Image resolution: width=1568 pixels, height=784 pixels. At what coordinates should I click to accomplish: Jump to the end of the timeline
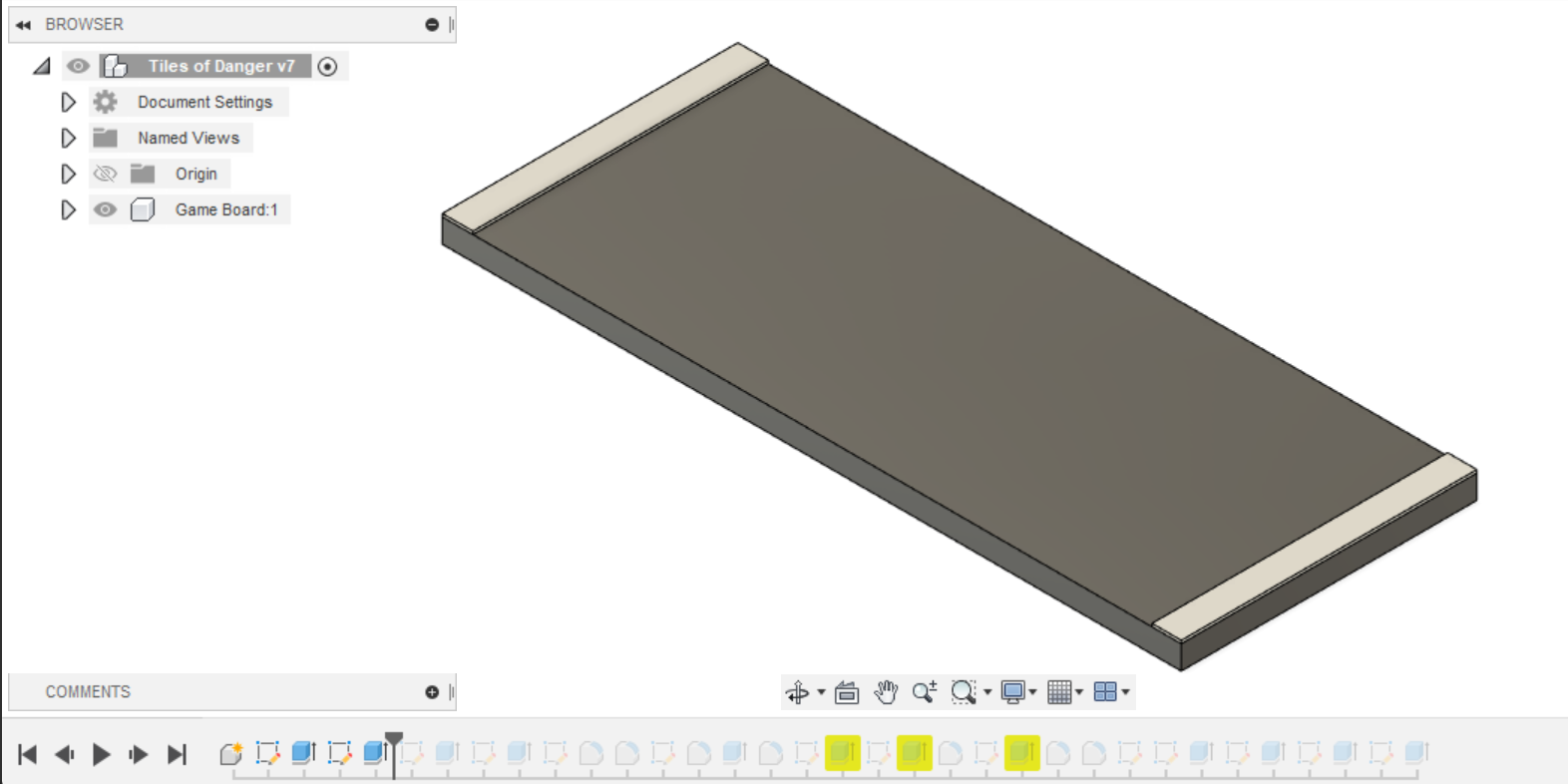pos(177,754)
